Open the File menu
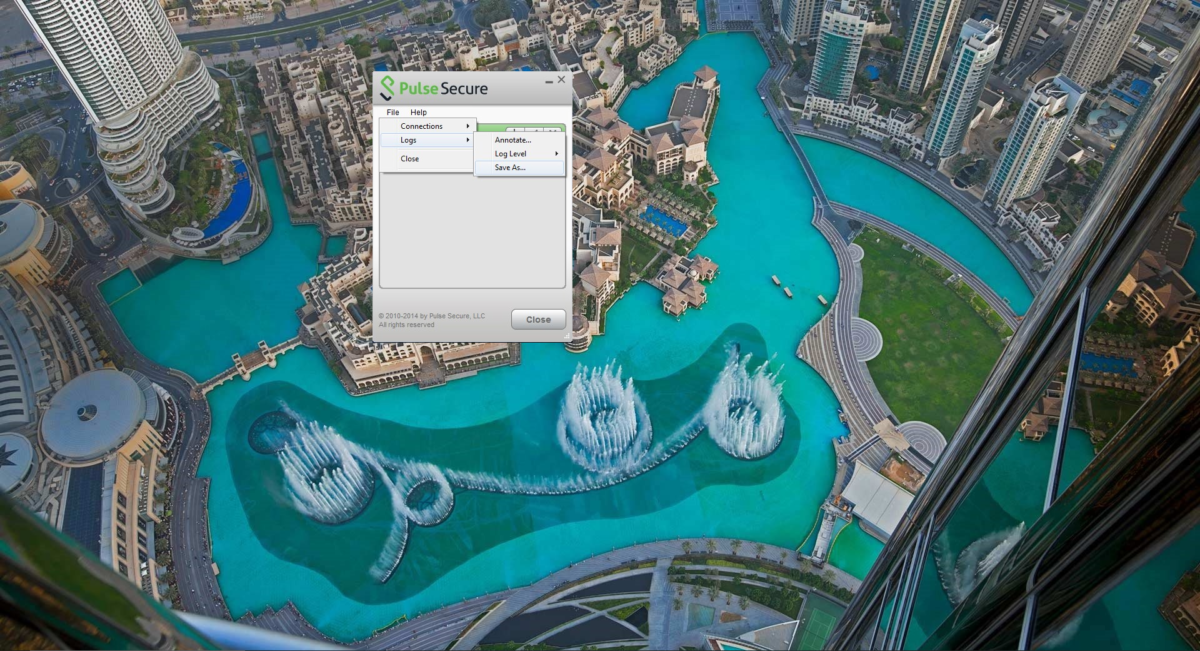Viewport: 1200px width, 651px height. point(393,112)
